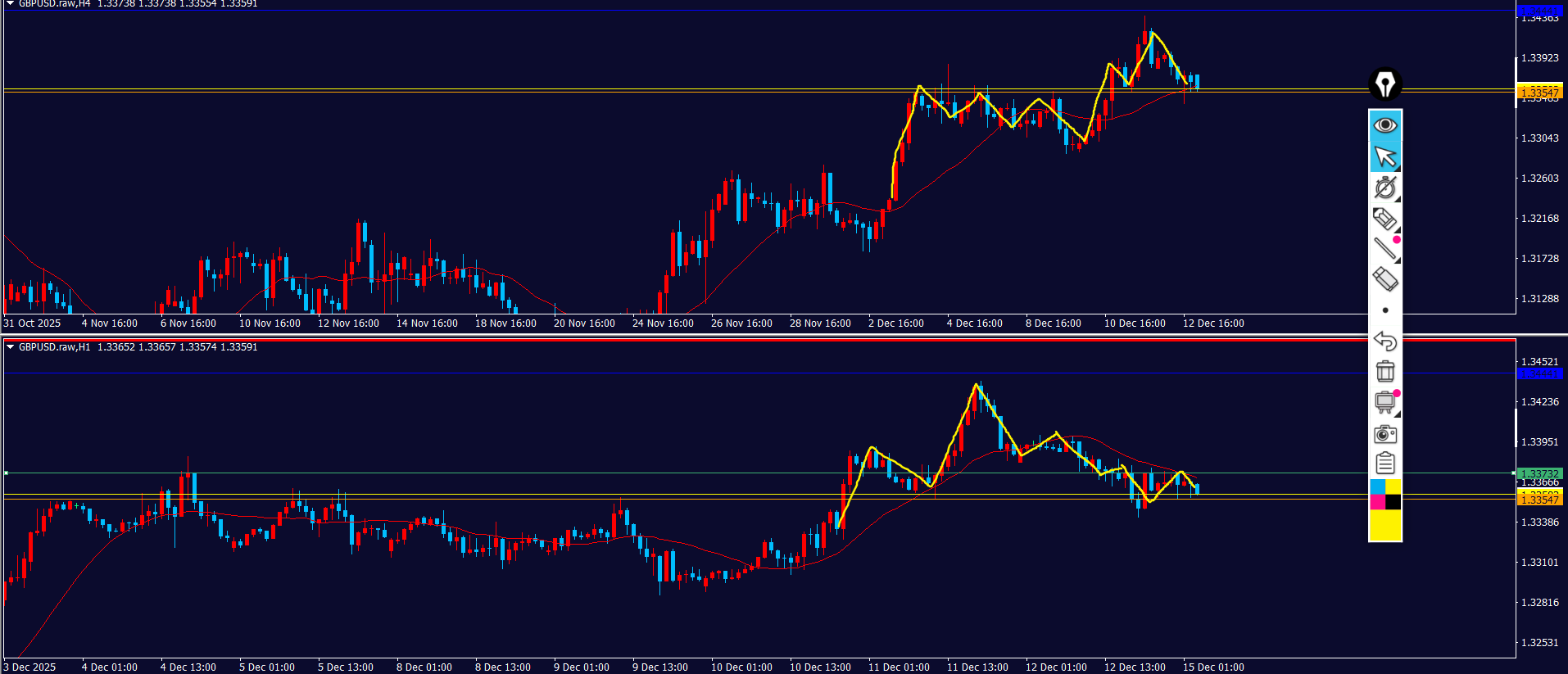Undo the last drawing stroke
Screen dimensions: 1568x674
point(1384,341)
